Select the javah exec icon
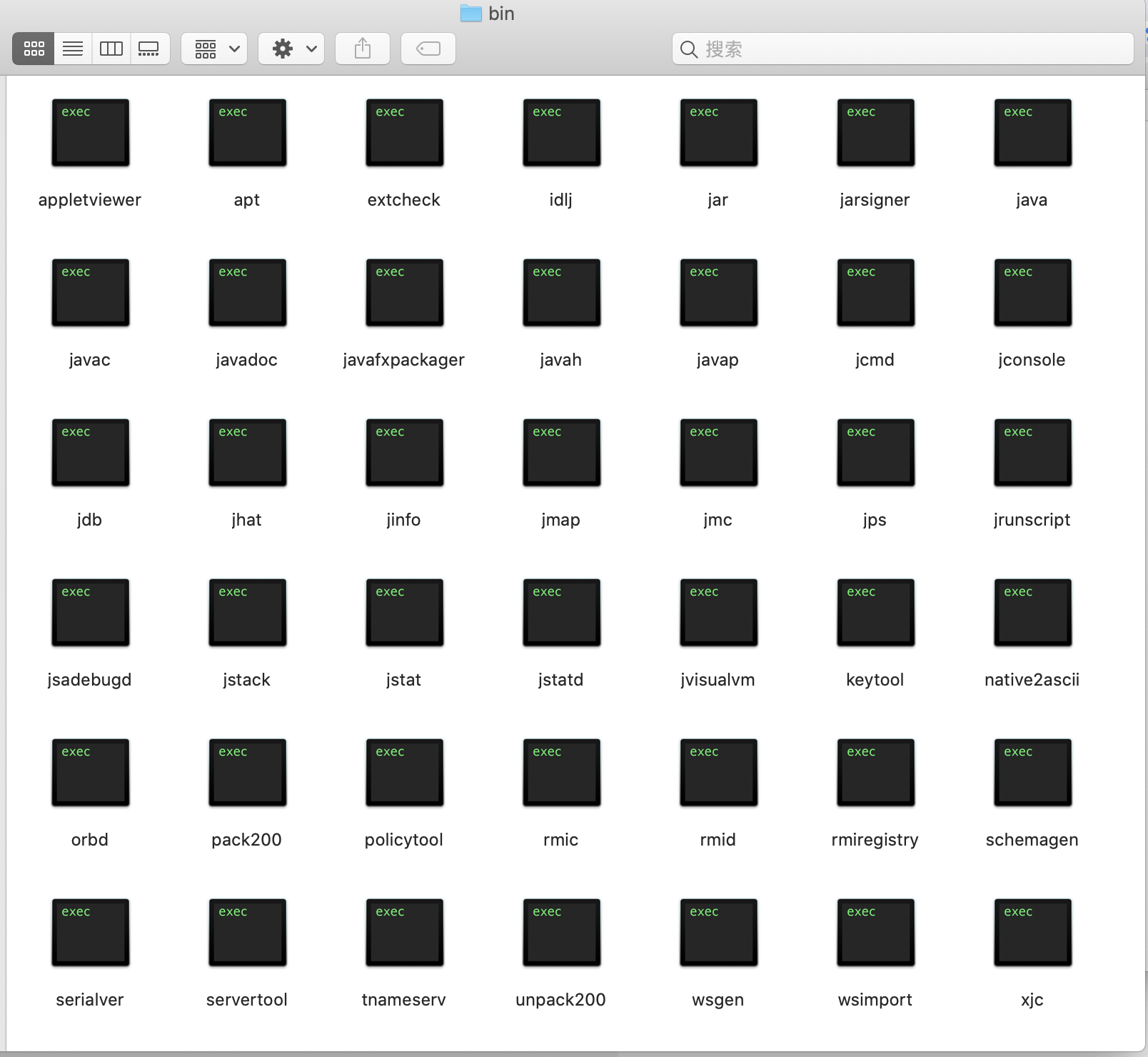This screenshot has width=1148, height=1057. pos(562,293)
